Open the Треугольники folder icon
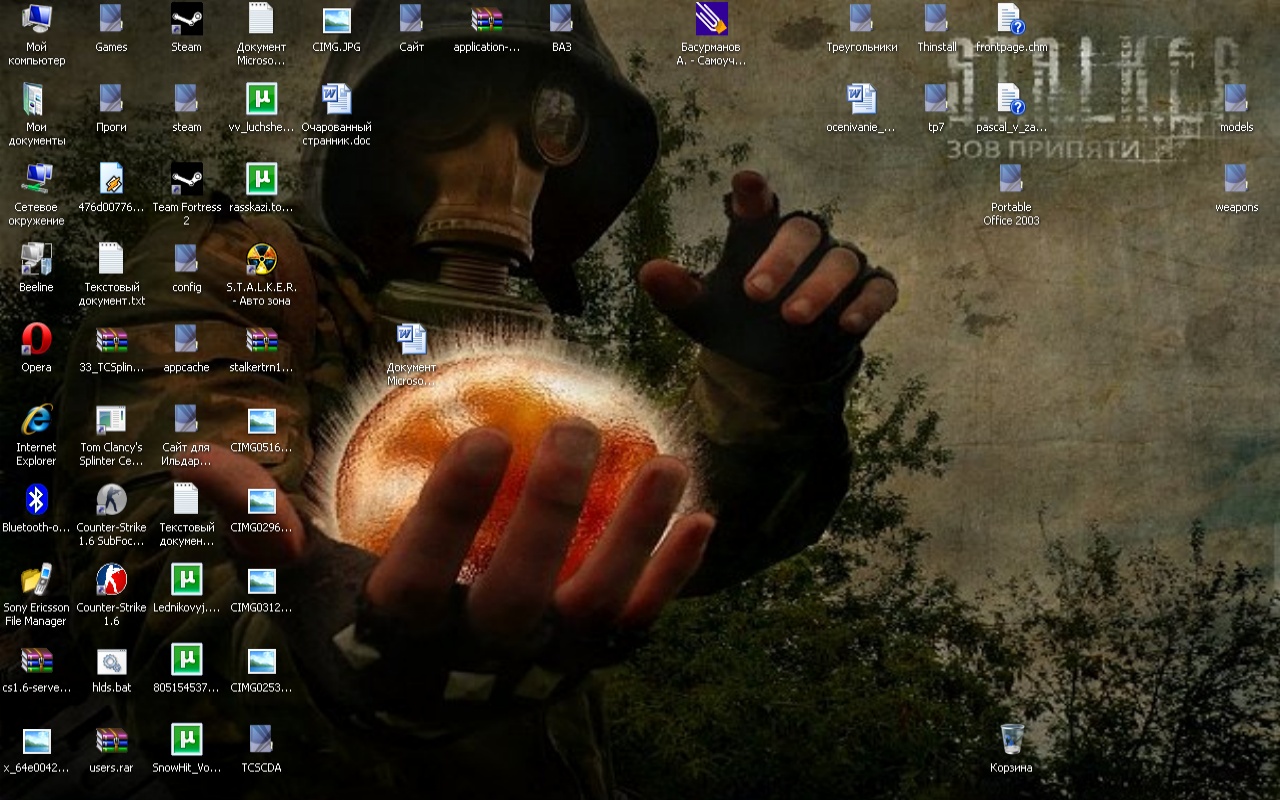This screenshot has width=1280, height=800. tap(861, 18)
